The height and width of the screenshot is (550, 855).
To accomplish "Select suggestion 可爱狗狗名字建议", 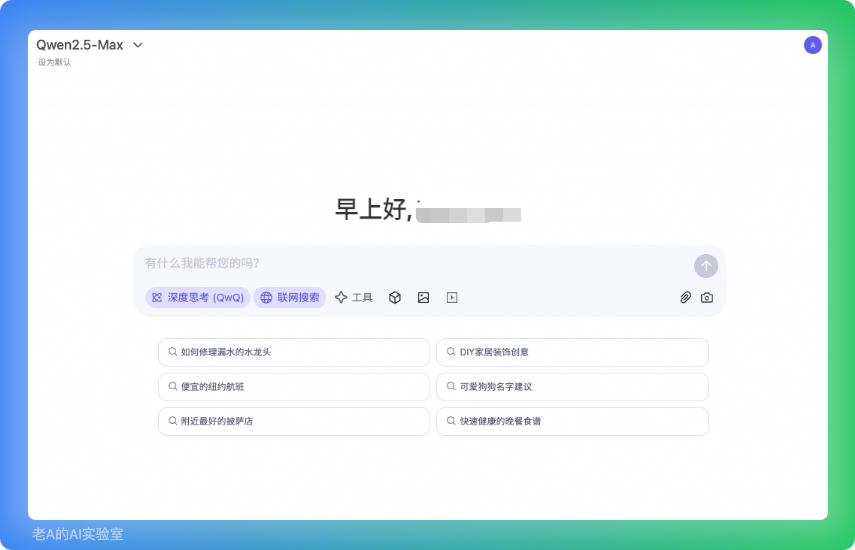I will click(x=572, y=386).
